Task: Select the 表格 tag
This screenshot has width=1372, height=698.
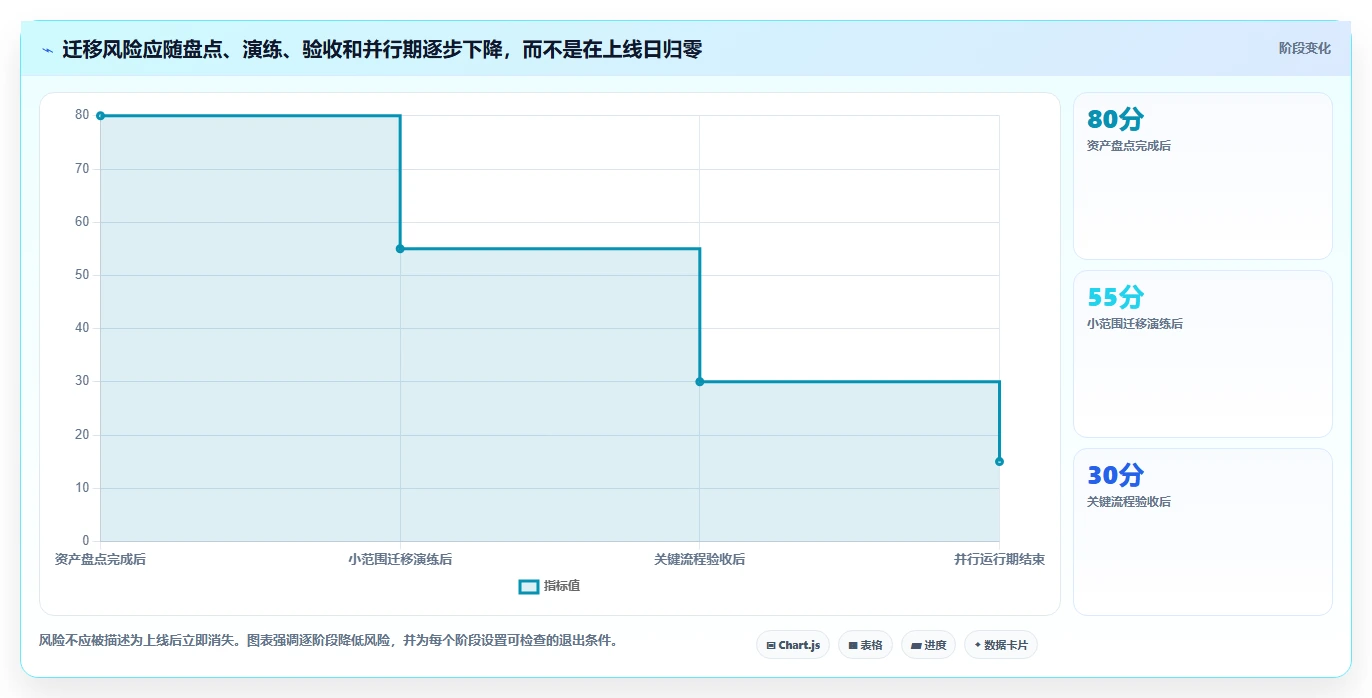Action: (x=865, y=645)
